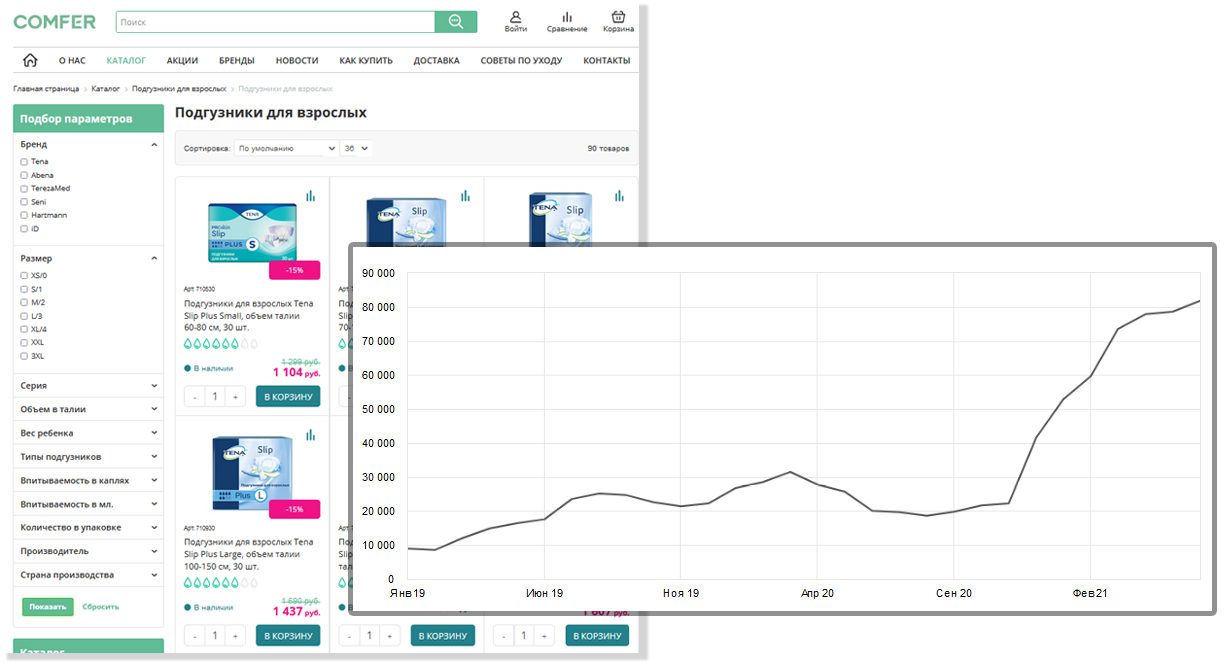This screenshot has height=671, width=1228.
Task: Click the Tena Slip Plus L product image
Action: (252, 472)
